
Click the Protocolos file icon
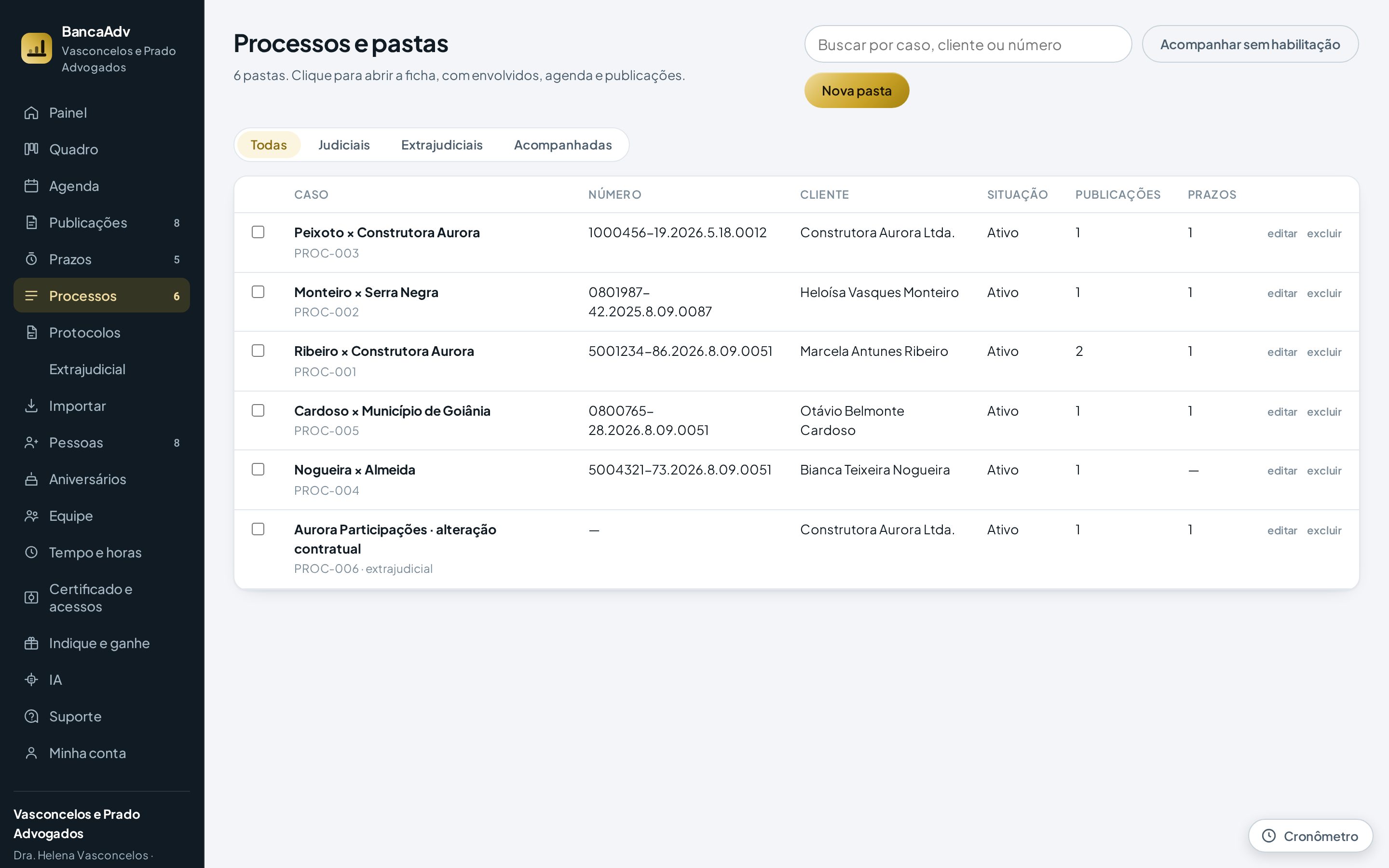(31, 332)
